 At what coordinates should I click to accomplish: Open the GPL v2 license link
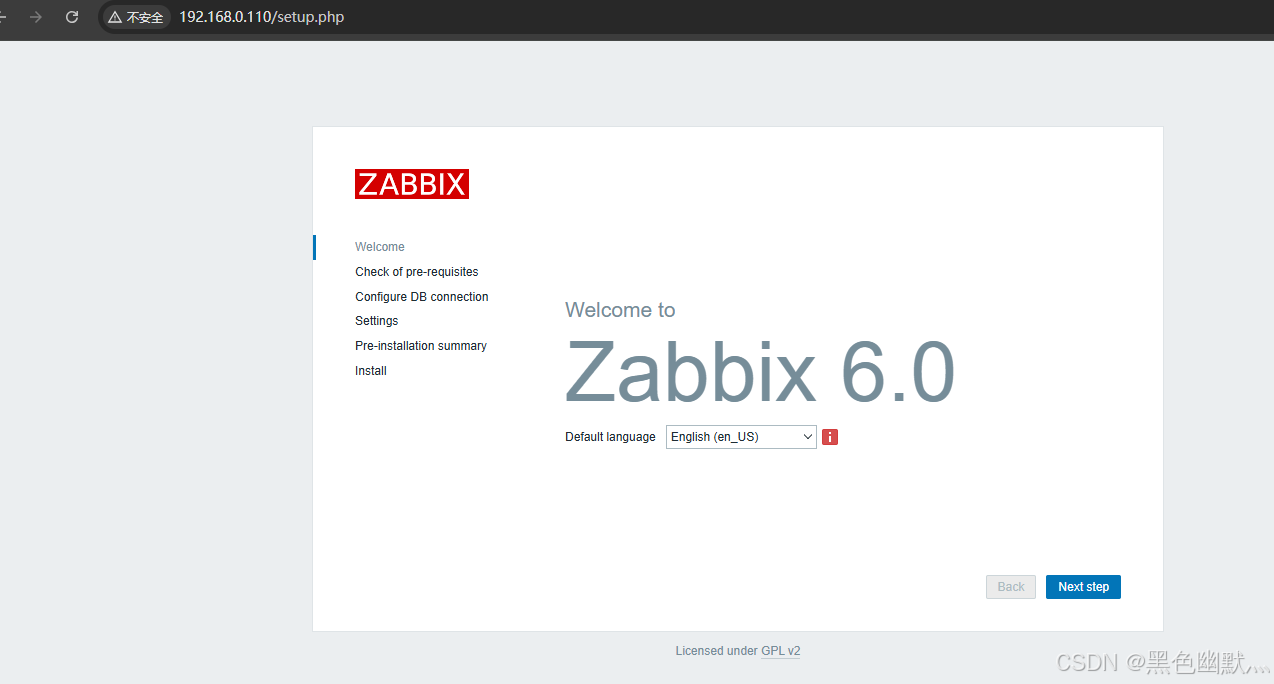pyautogui.click(x=781, y=651)
